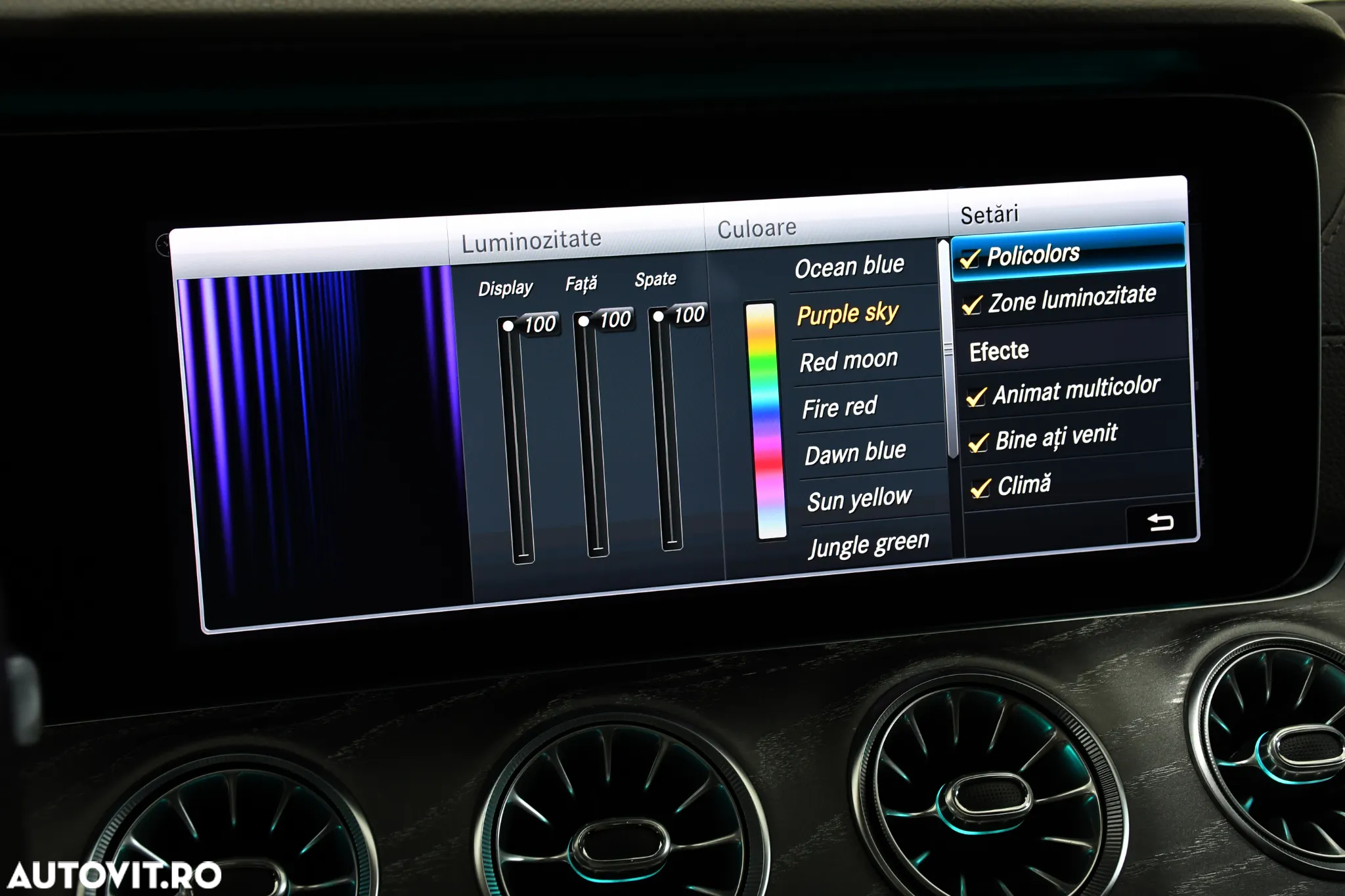
Task: Pick Dawn blue color
Action: coord(855,453)
